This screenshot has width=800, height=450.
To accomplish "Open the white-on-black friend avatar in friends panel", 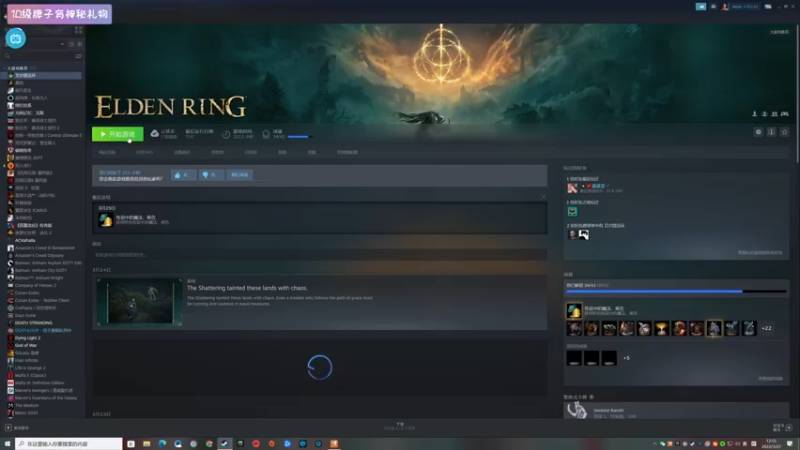I will pyautogui.click(x=584, y=235).
